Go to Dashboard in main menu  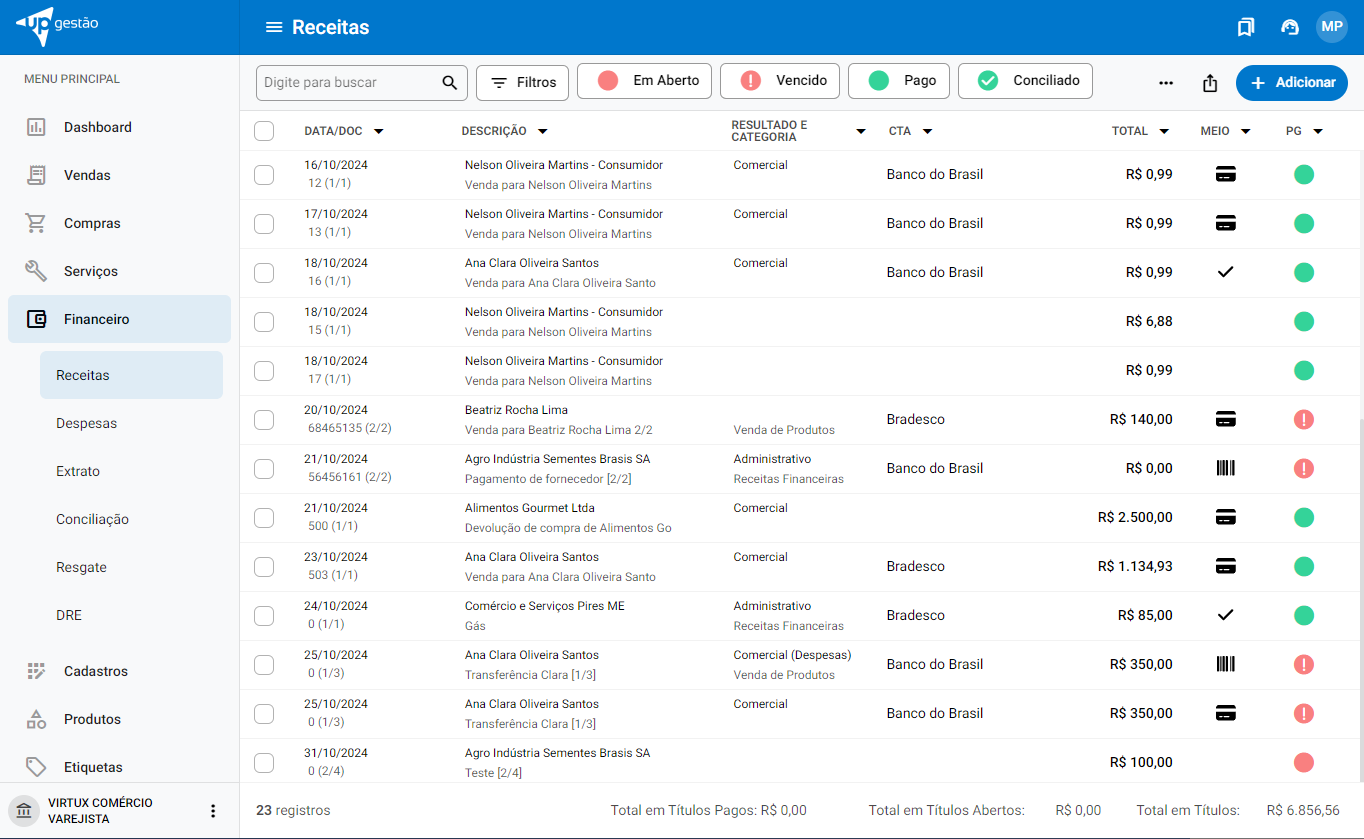point(97,127)
